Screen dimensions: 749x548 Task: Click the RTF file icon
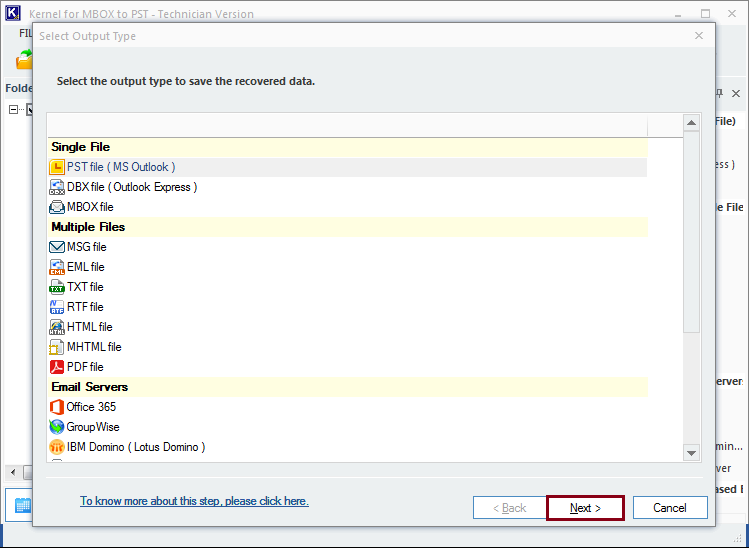click(57, 307)
